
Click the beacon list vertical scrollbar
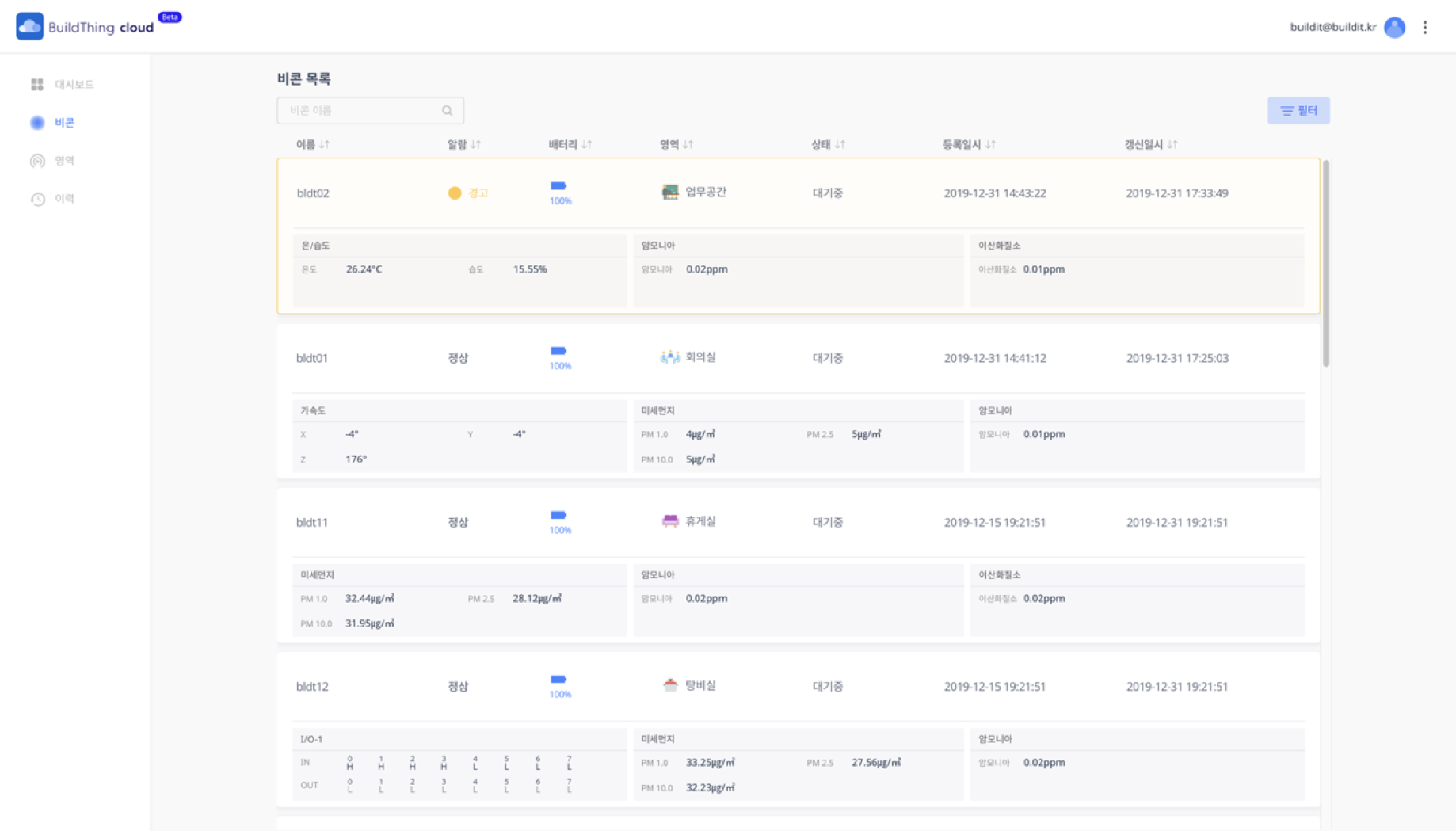coord(1326,263)
